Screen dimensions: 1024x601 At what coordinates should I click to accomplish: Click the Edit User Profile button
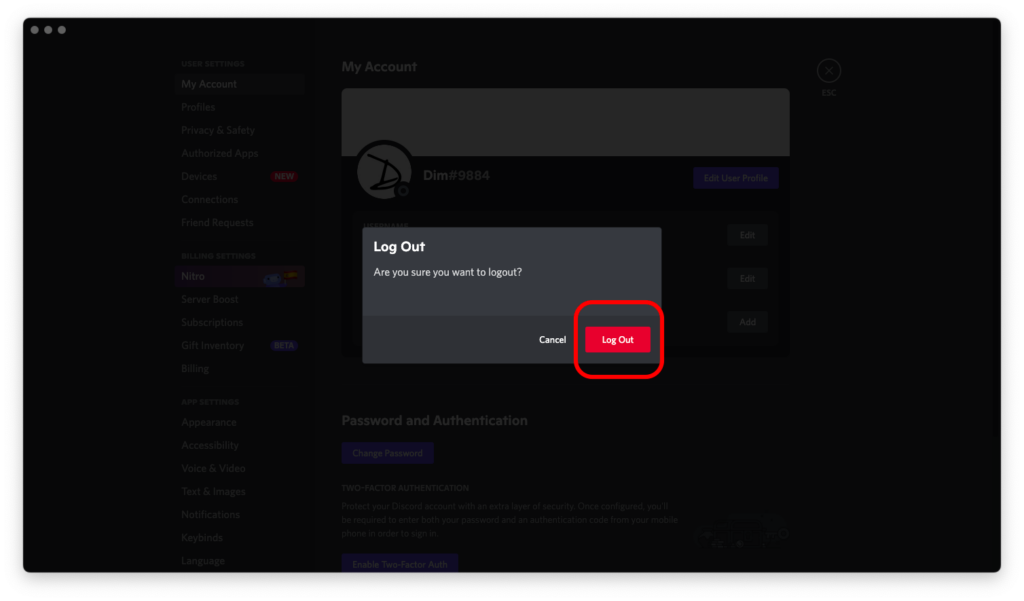click(x=735, y=178)
